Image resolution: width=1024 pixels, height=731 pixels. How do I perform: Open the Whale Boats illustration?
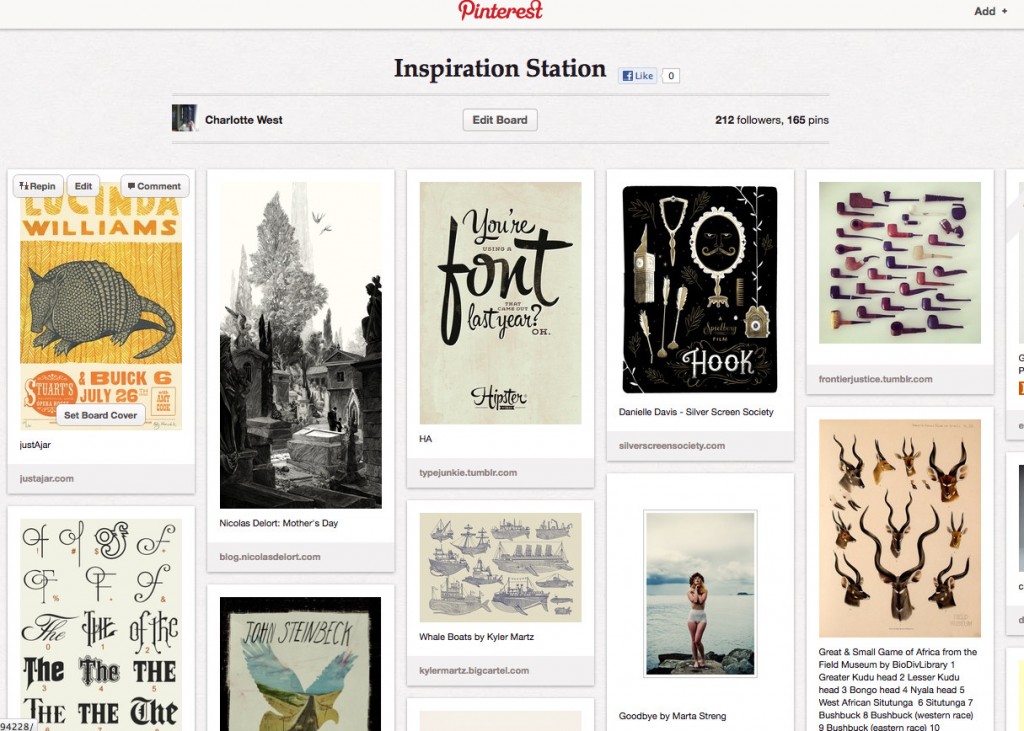[500, 568]
